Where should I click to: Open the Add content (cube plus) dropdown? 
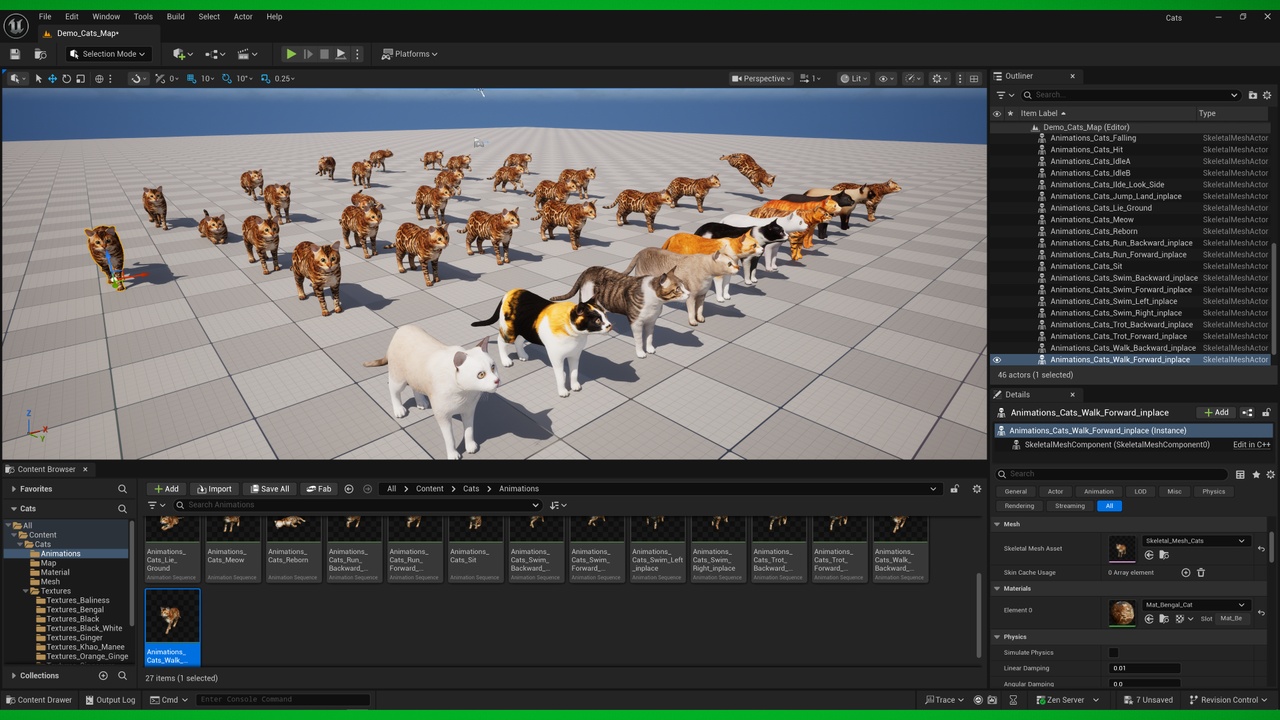[183, 54]
